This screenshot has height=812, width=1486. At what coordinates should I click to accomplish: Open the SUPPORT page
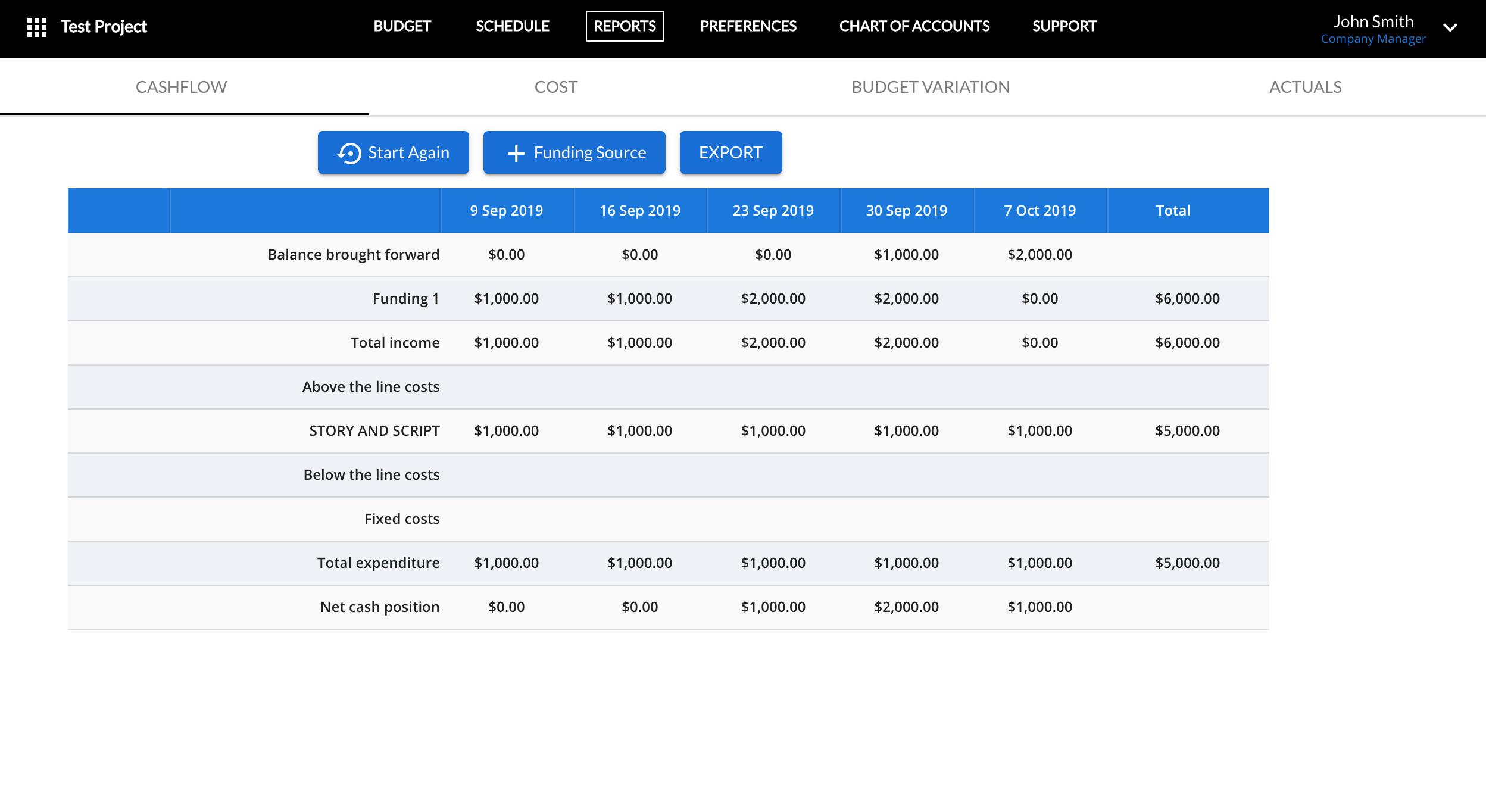tap(1064, 26)
